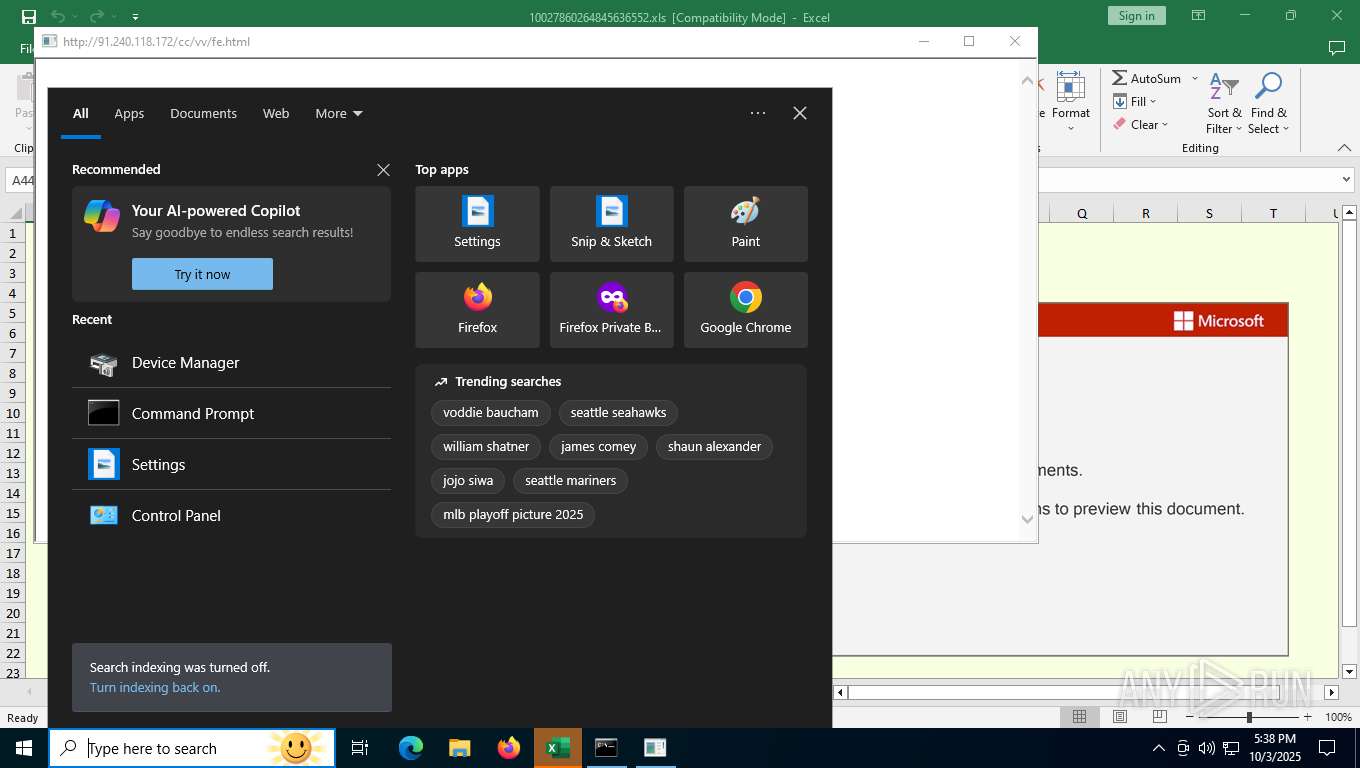Search trending seattle mariners
The height and width of the screenshot is (768, 1360).
click(x=570, y=480)
